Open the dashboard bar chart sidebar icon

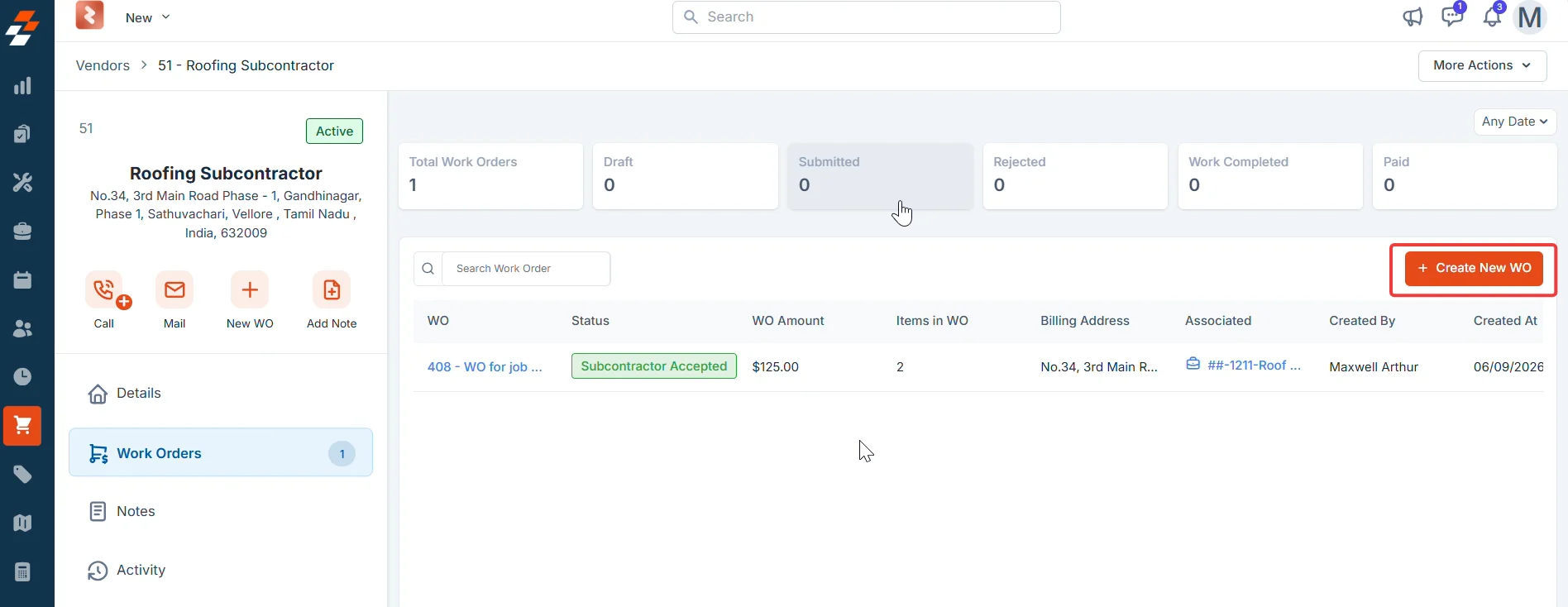coord(22,86)
